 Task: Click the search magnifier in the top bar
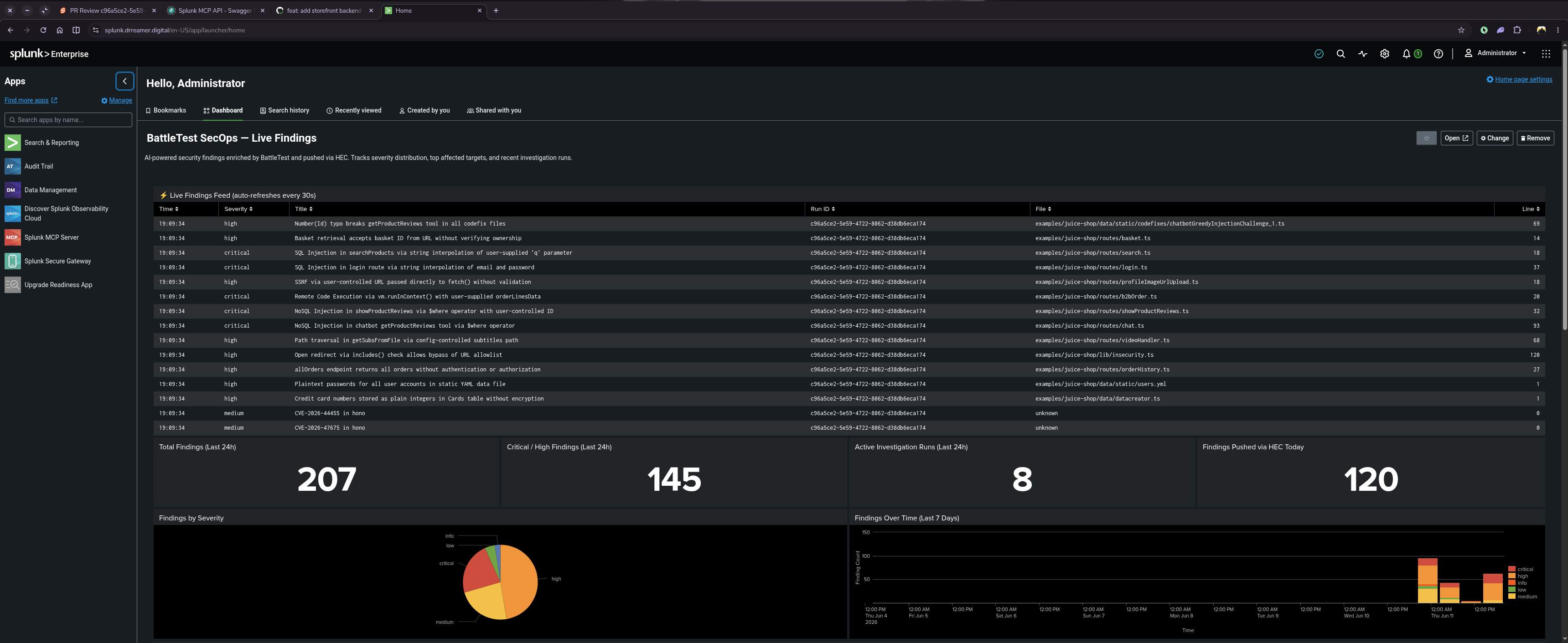point(1340,53)
